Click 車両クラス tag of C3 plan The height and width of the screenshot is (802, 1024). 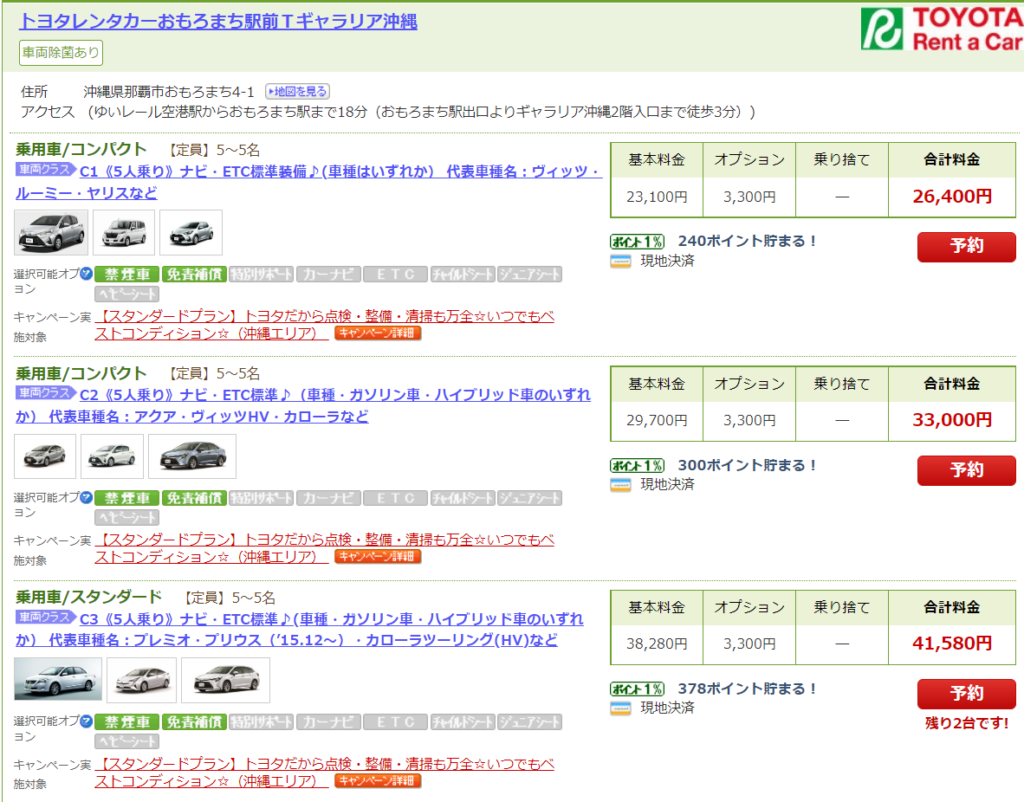(x=45, y=617)
